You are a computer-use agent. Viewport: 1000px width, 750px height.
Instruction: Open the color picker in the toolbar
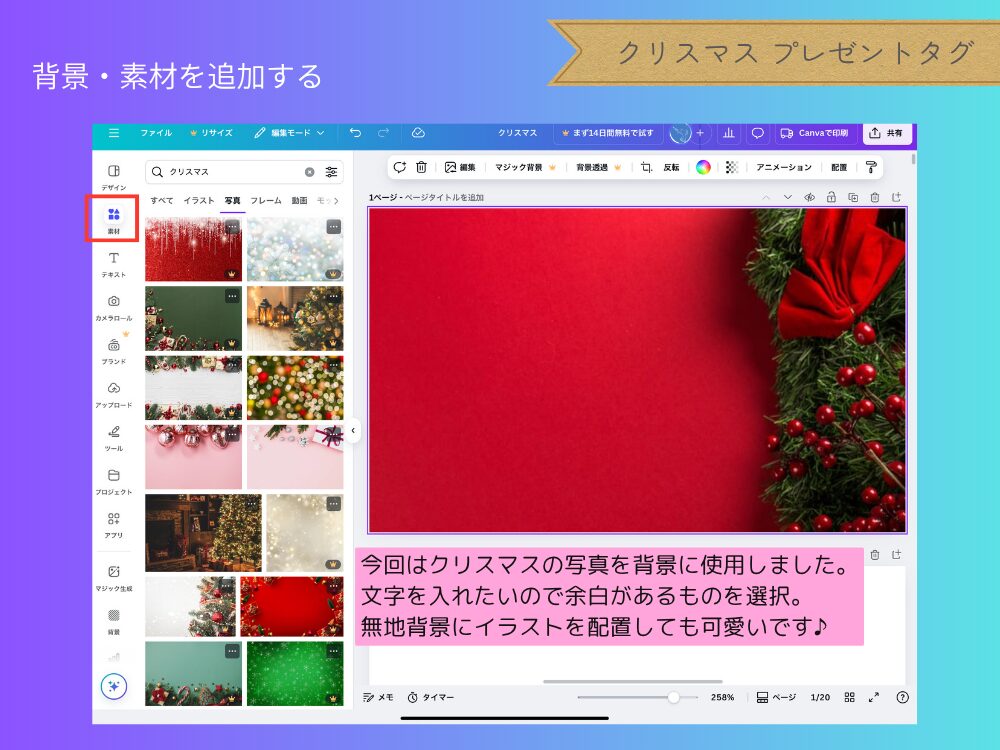[704, 167]
